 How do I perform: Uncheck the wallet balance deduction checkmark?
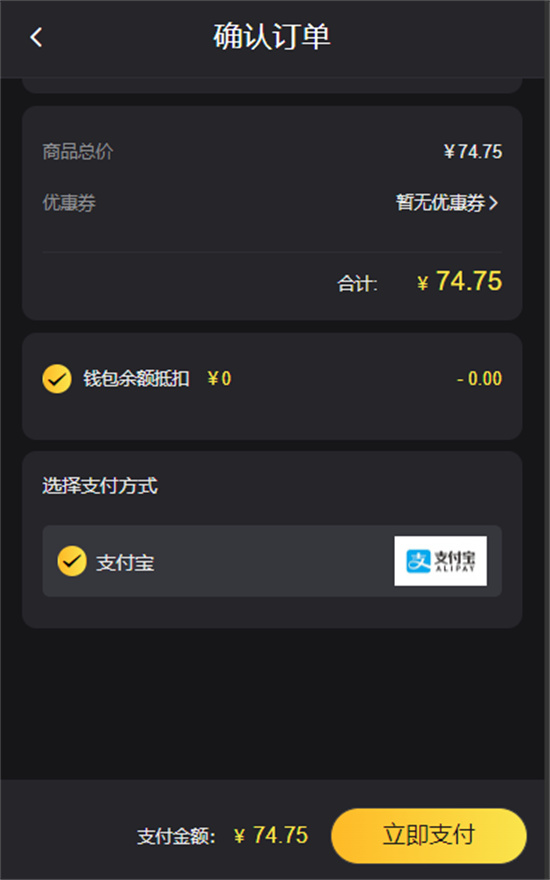point(57,379)
